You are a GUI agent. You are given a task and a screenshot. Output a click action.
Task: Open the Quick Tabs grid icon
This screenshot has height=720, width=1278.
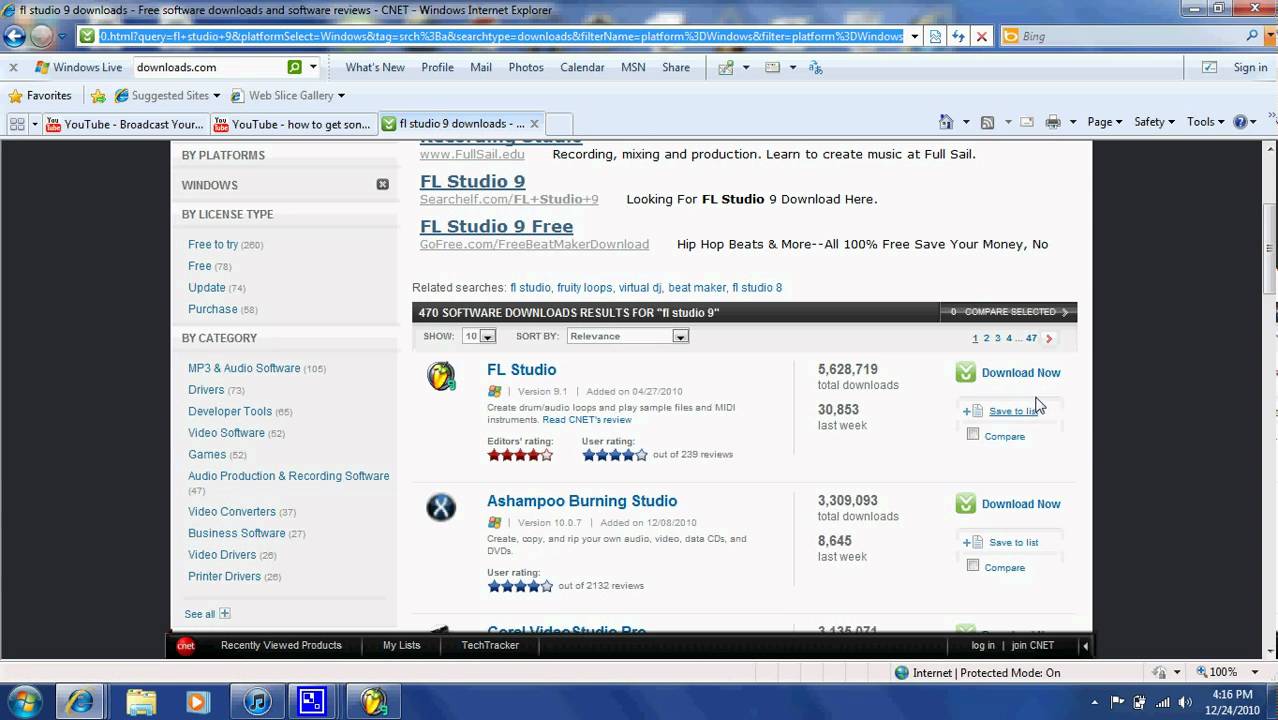tap(17, 124)
